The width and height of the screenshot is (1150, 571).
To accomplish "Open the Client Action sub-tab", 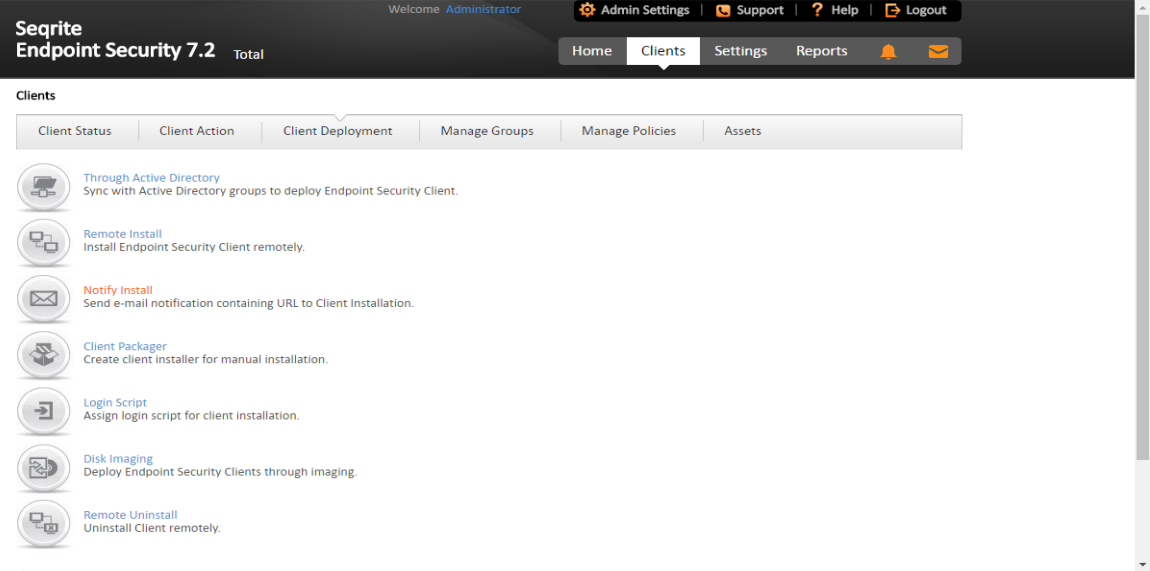I will point(197,131).
